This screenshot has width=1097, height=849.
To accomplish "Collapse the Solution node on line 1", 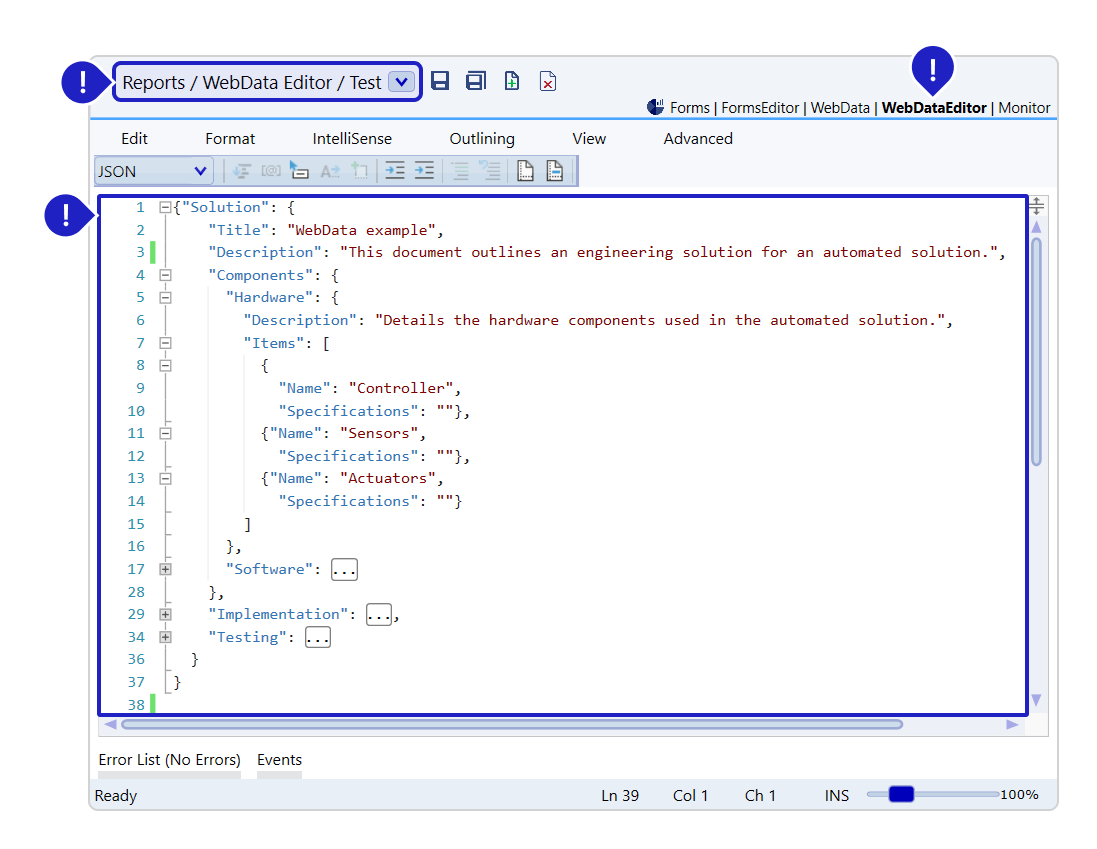I will coord(165,207).
